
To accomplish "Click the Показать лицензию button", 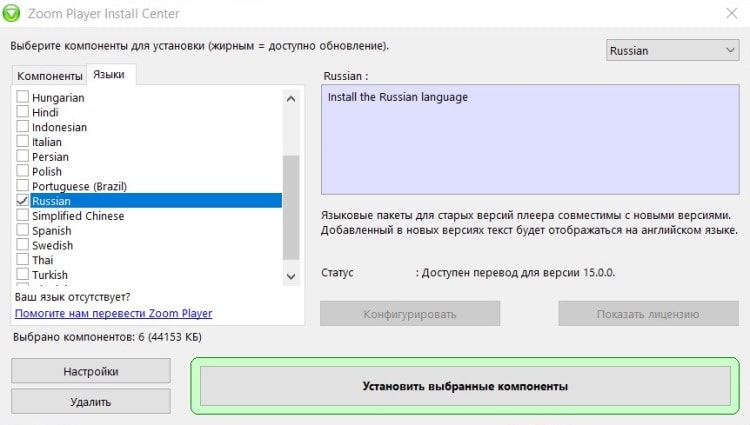I will click(648, 314).
